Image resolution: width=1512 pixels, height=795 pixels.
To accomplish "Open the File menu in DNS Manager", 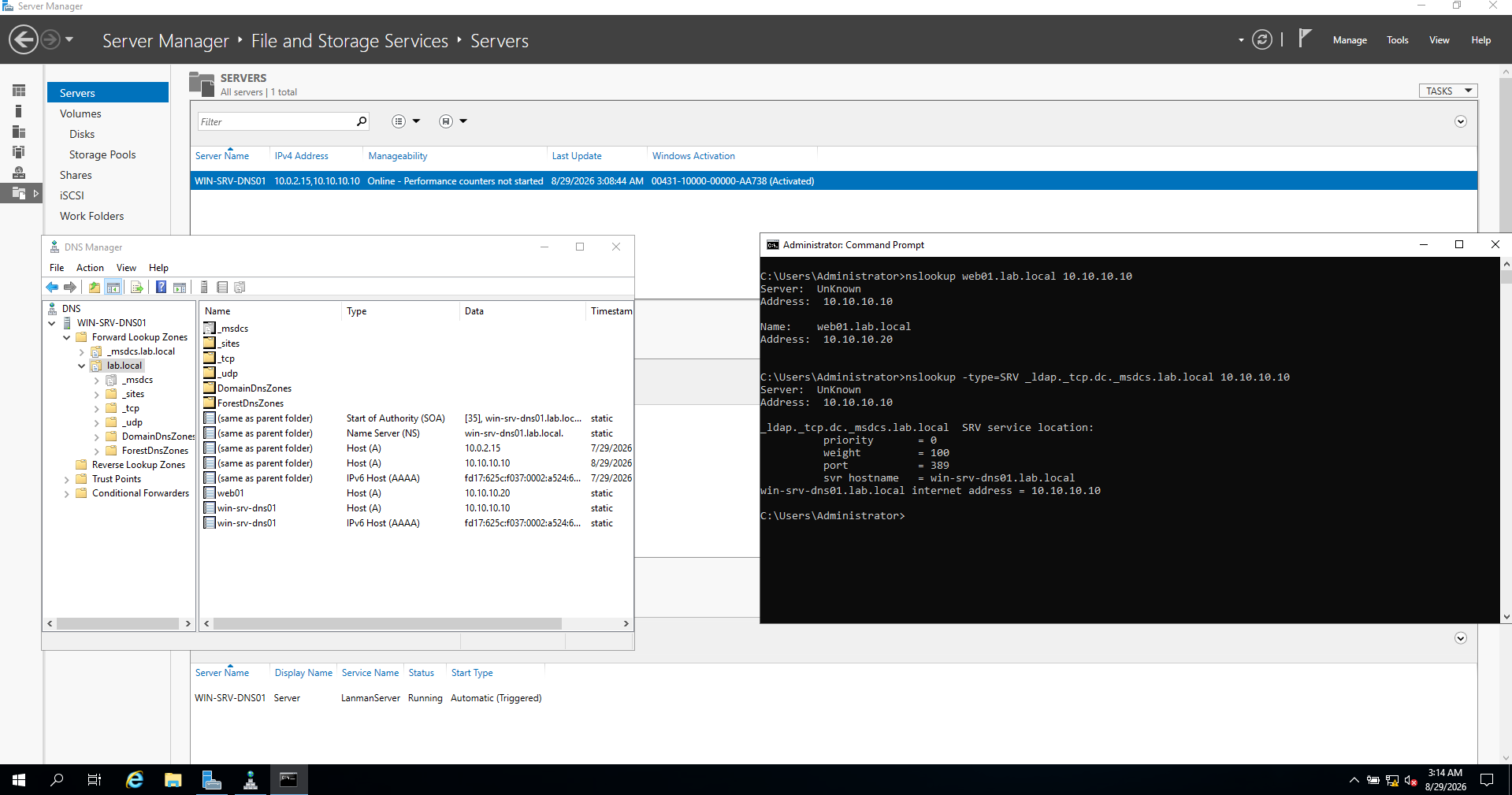I will tap(57, 268).
